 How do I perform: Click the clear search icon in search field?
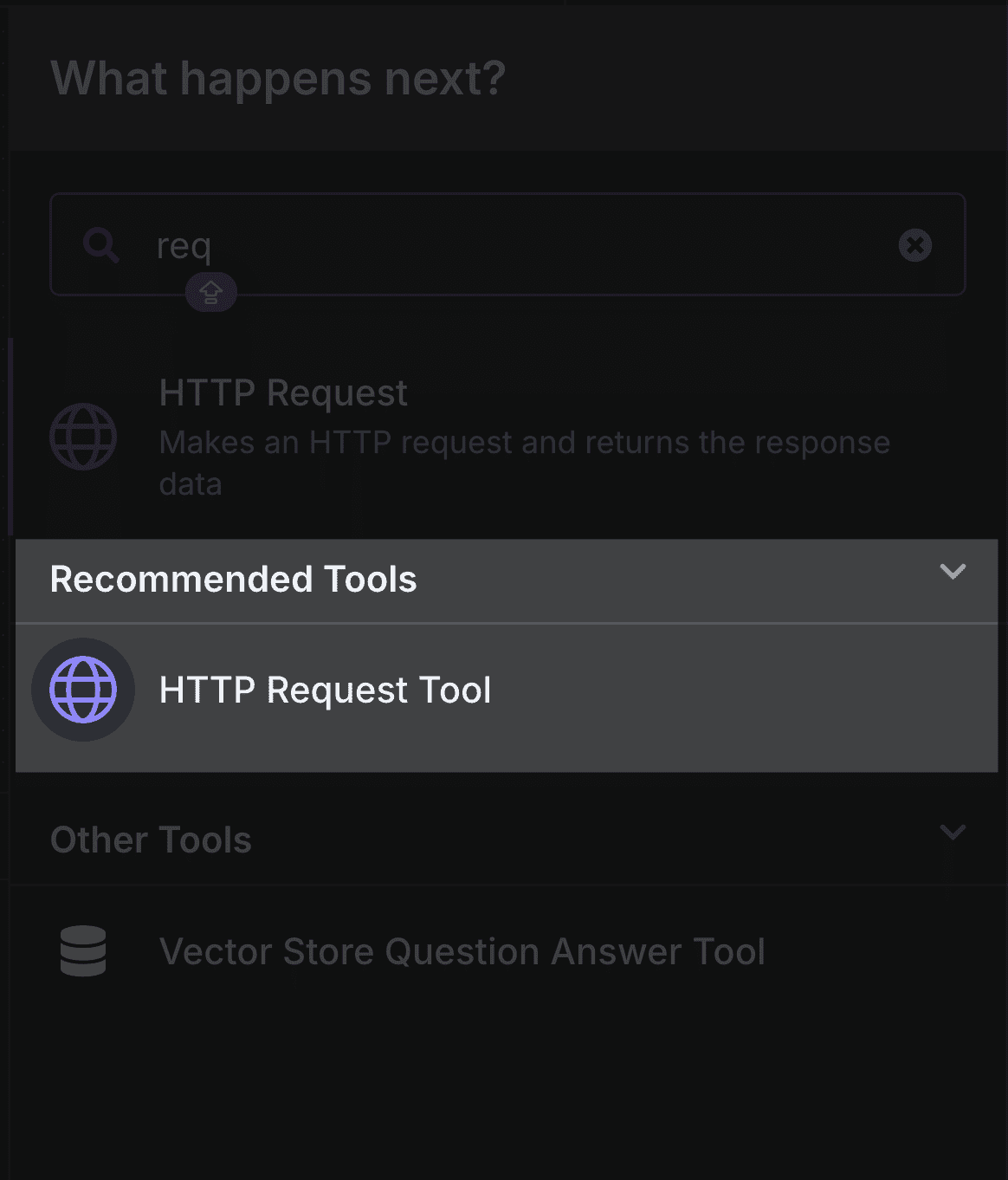click(x=915, y=245)
